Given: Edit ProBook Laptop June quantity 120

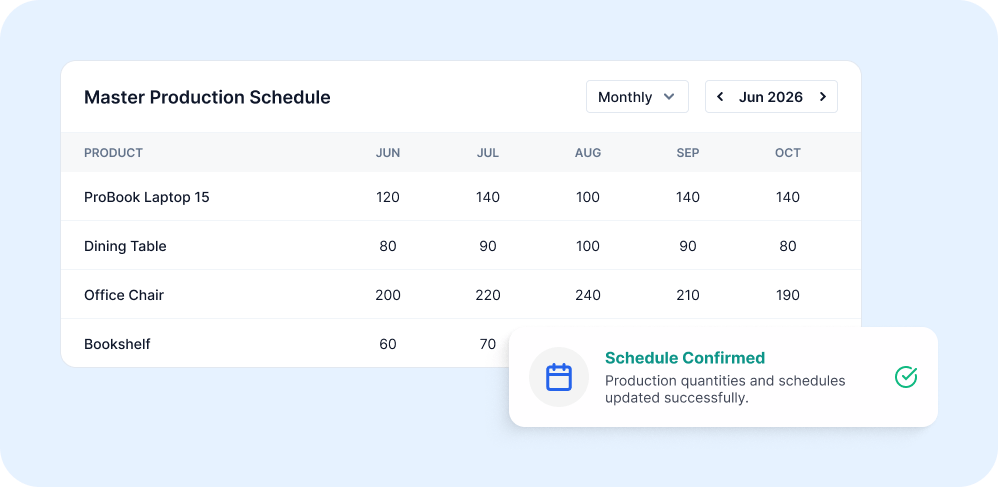Looking at the screenshot, I should tap(388, 197).
